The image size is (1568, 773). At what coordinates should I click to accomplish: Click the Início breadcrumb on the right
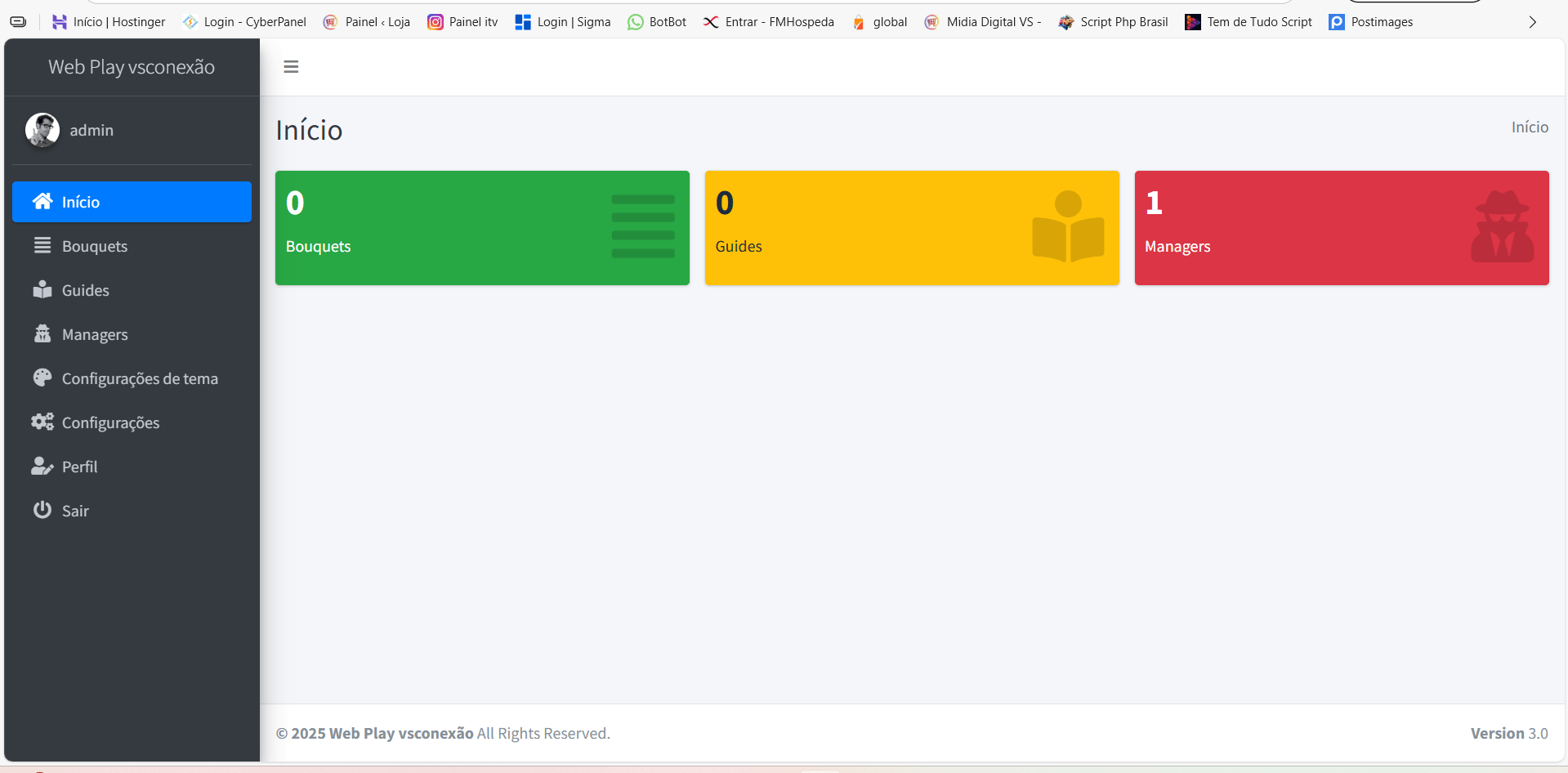(1529, 127)
